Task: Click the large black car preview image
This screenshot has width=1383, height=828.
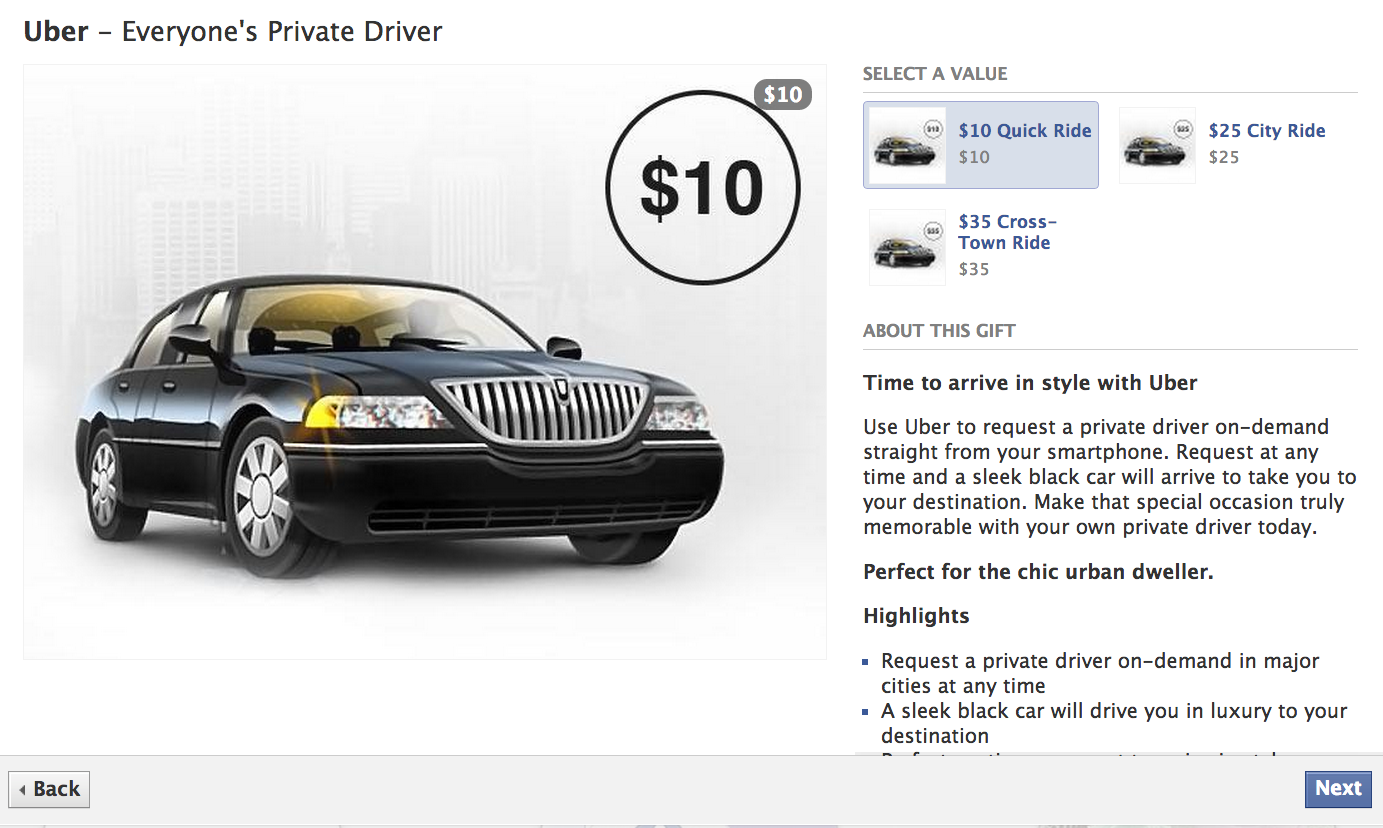Action: click(x=425, y=362)
